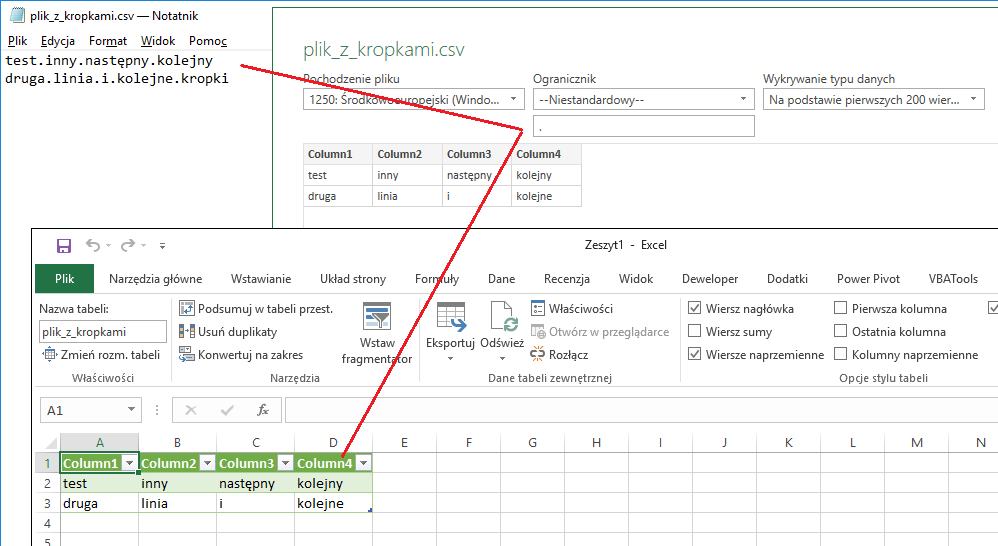This screenshot has height=546, width=998.
Task: Click Column4 header in import preview
Action: pyautogui.click(x=546, y=154)
